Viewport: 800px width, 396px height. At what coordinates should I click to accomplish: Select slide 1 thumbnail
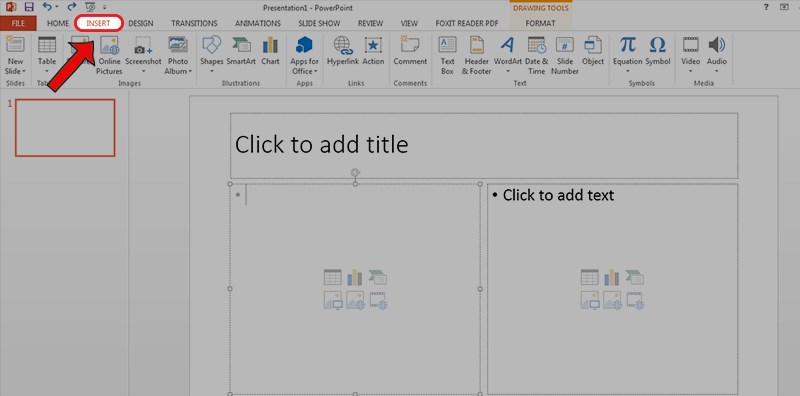(65, 128)
